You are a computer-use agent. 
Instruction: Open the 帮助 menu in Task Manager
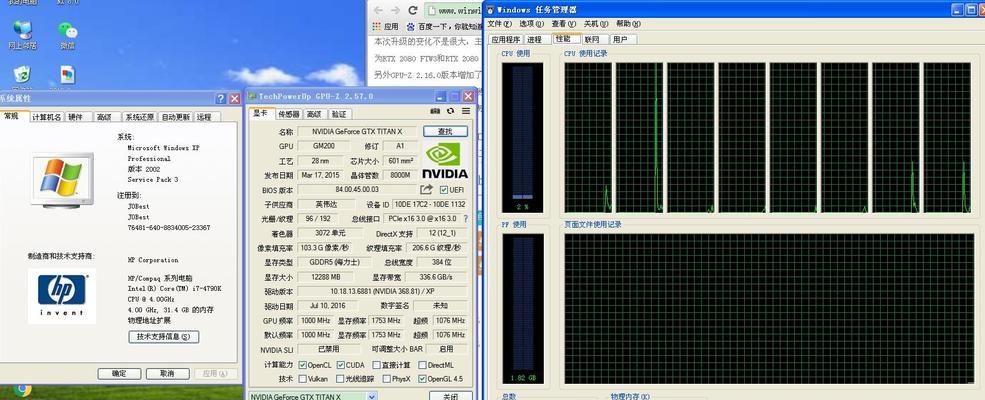point(628,24)
